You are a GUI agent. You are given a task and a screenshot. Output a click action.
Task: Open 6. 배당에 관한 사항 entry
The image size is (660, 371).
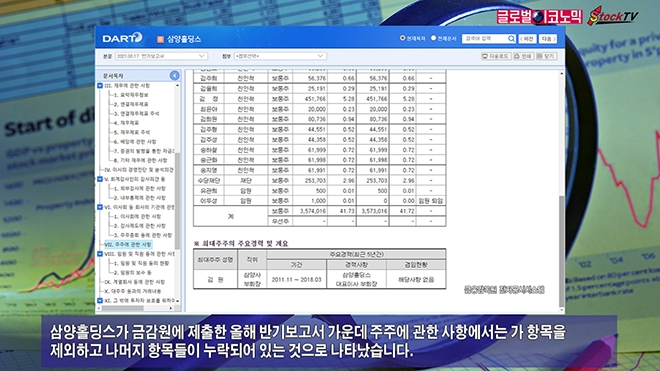coord(135,141)
